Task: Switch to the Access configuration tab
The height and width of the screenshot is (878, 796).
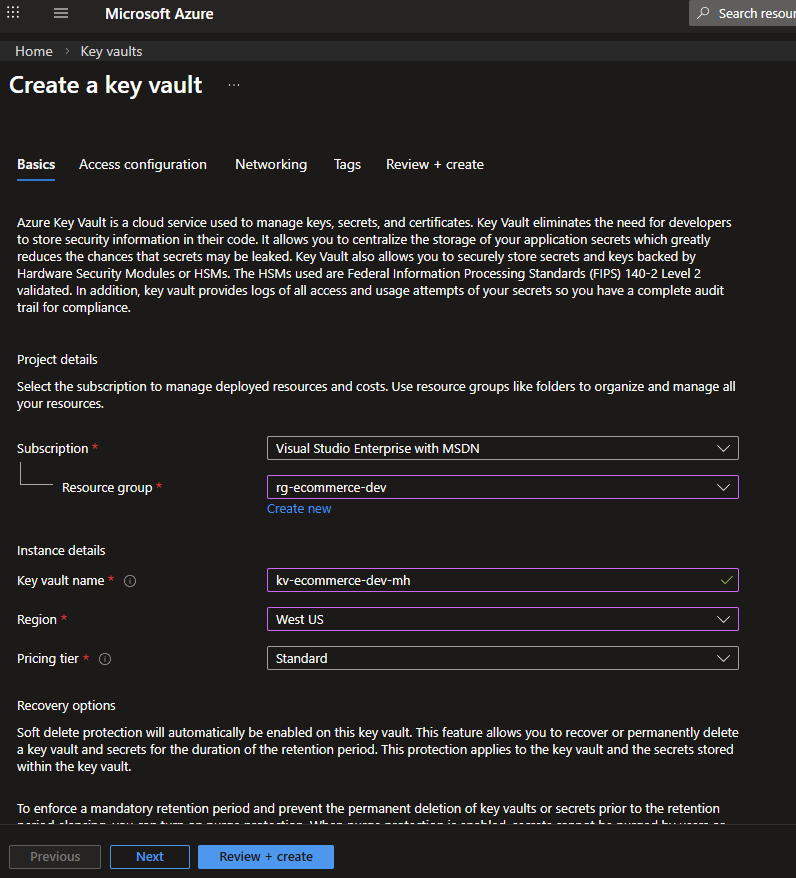Action: tap(143, 165)
